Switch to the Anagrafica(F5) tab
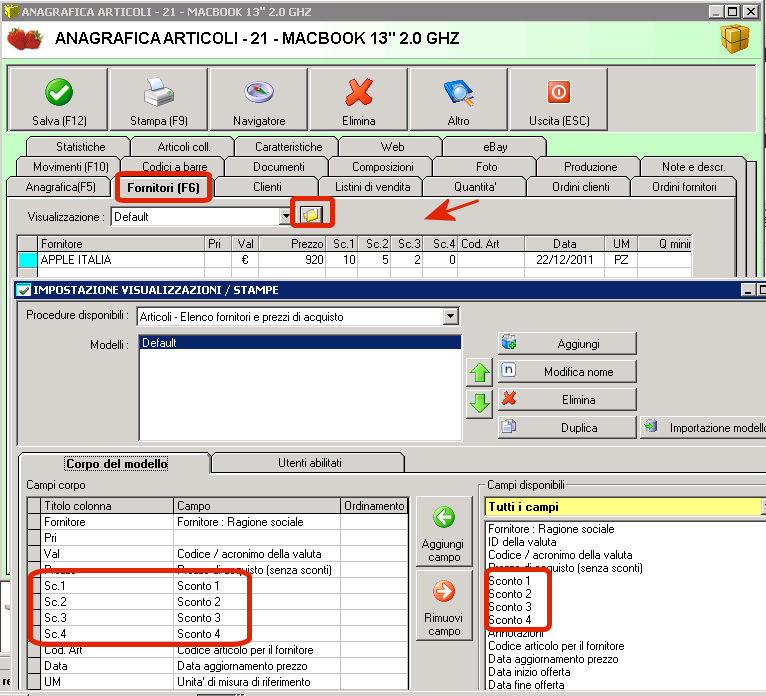 pyautogui.click(x=61, y=187)
